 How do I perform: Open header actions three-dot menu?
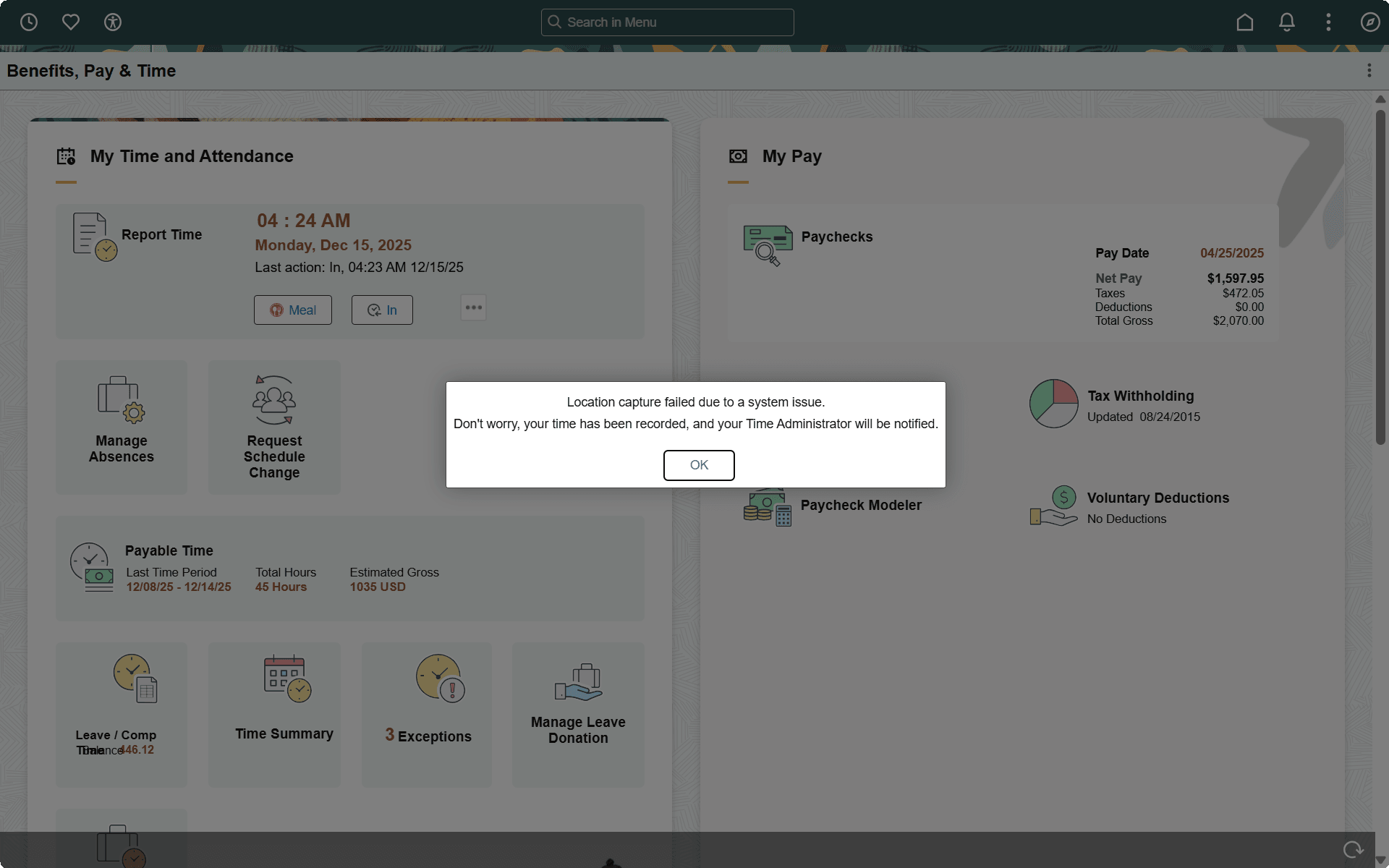[x=1328, y=22]
